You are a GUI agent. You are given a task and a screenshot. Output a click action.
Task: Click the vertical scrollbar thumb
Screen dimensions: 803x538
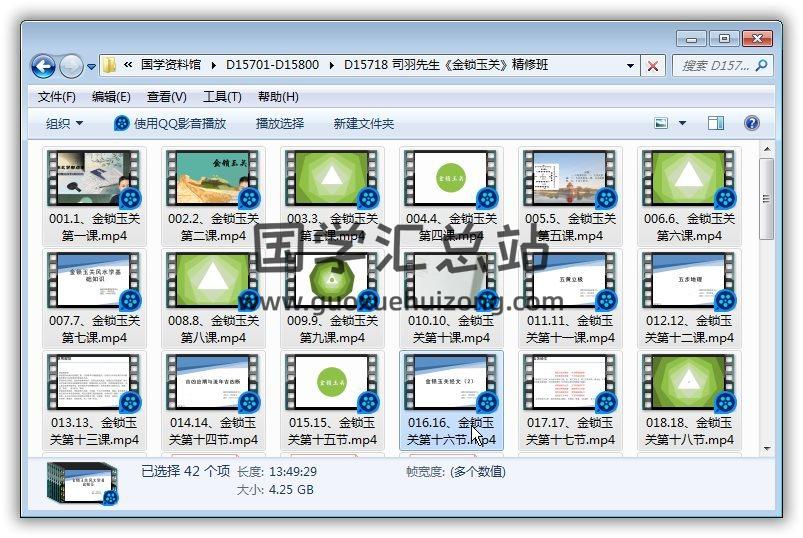(x=767, y=199)
